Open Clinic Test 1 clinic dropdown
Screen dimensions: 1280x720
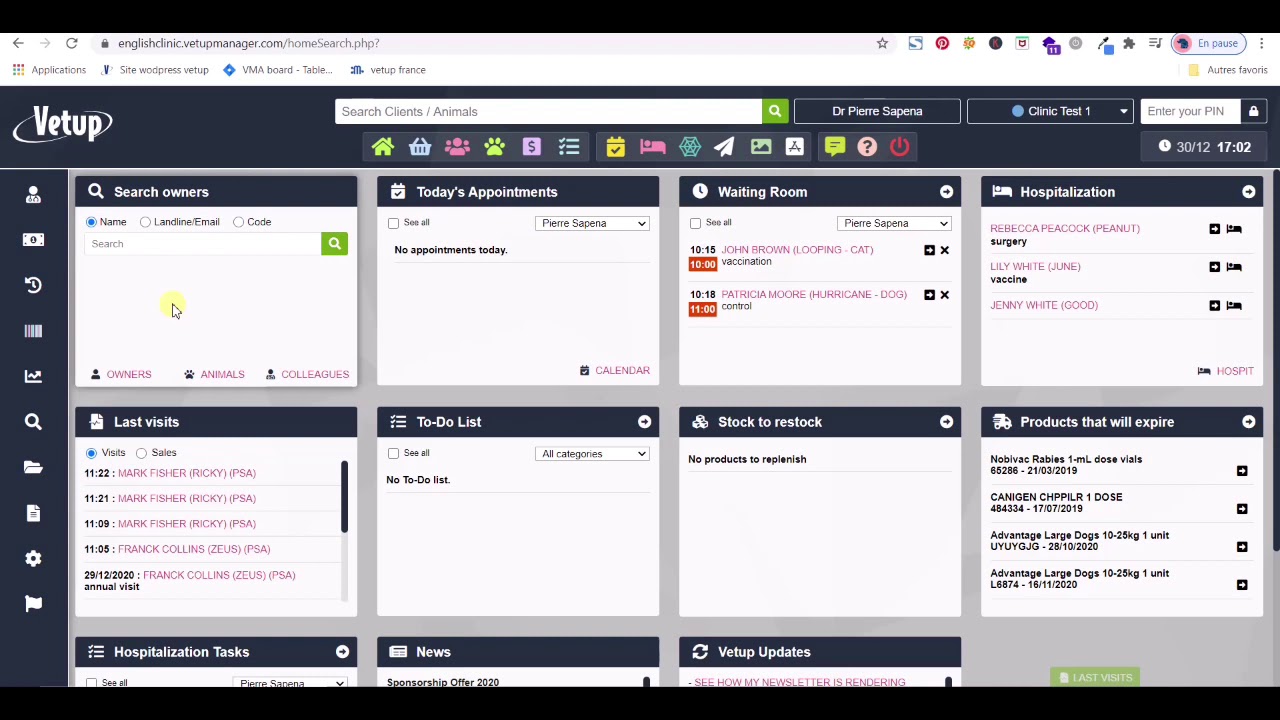(x=1050, y=111)
